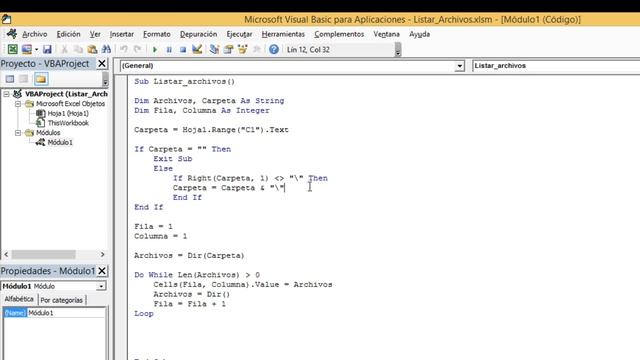Open the Ayuda menu
This screenshot has height=360, width=640.
420,34
